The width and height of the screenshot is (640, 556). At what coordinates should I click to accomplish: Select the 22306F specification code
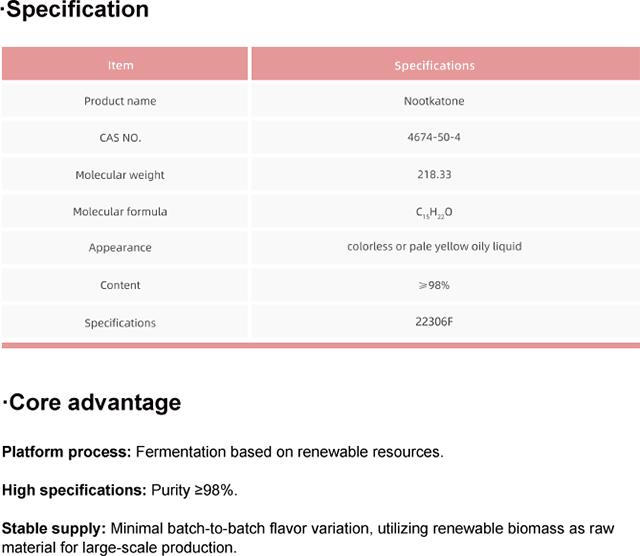[434, 322]
